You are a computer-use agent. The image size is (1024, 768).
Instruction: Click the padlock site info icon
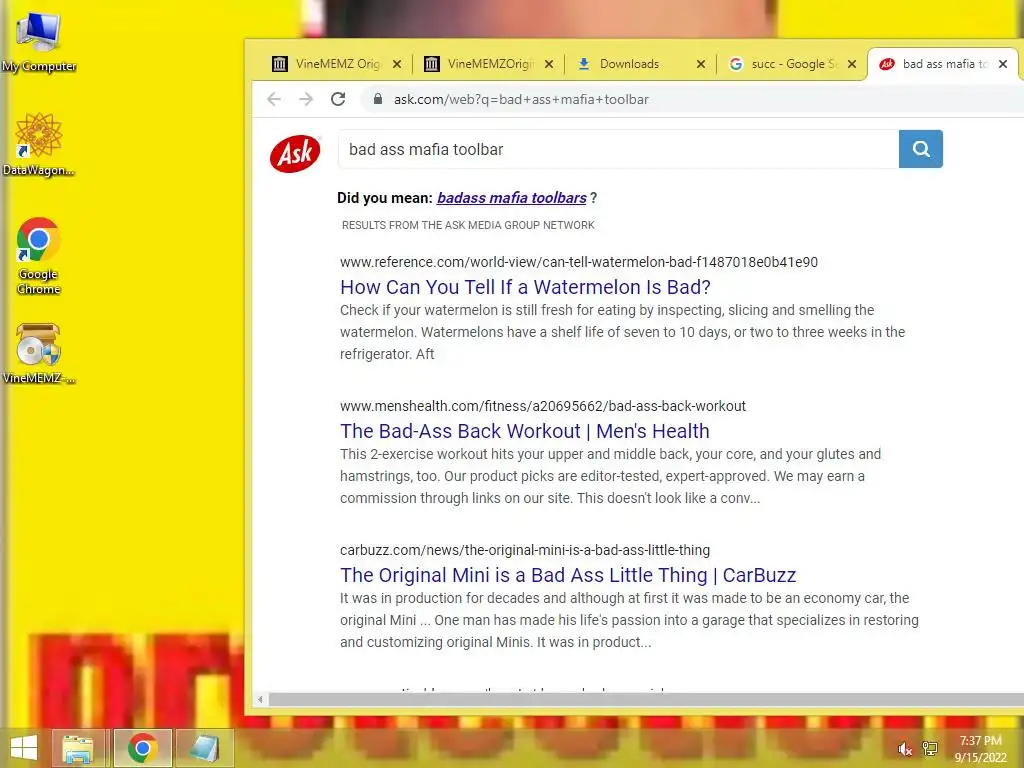[x=377, y=99]
